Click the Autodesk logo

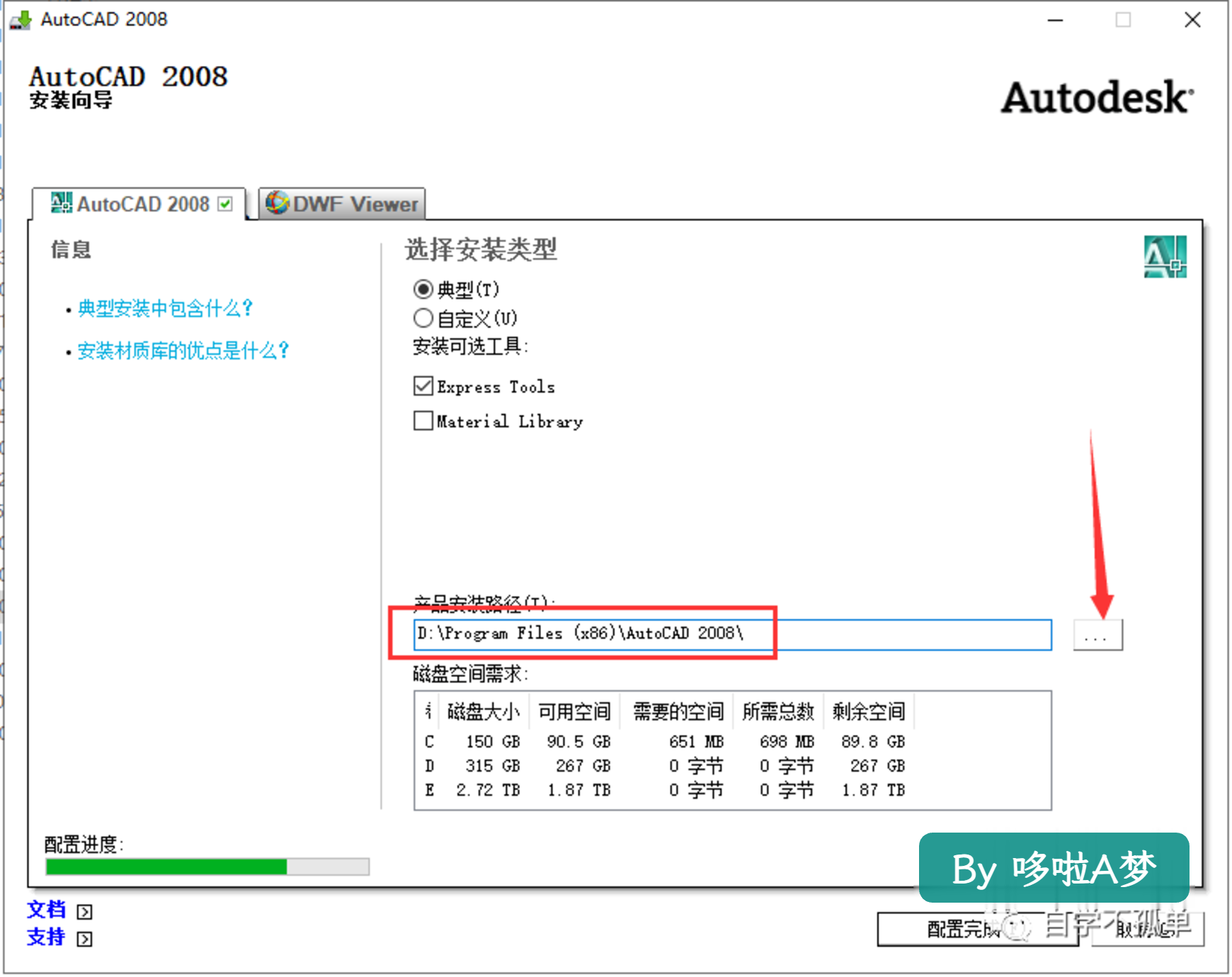(1097, 98)
